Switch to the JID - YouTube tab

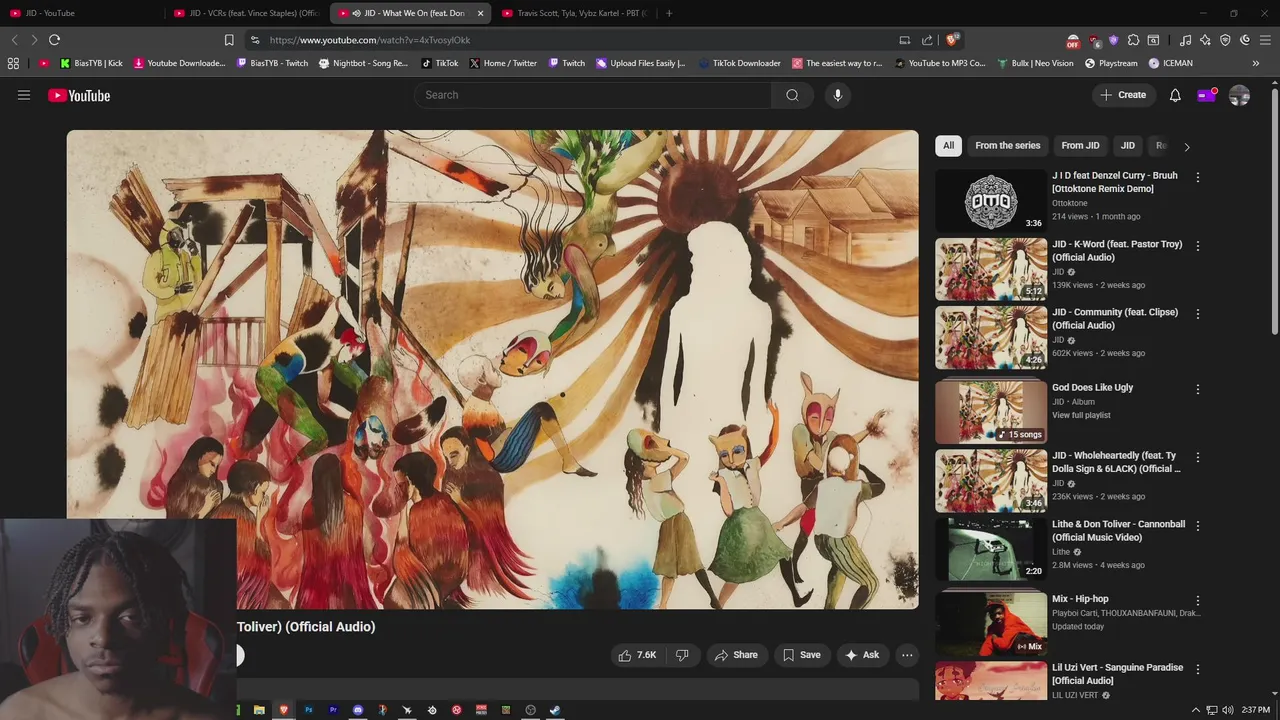coord(82,13)
